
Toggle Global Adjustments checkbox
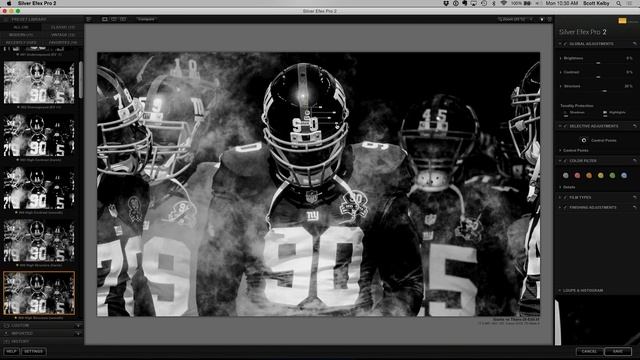click(x=566, y=44)
